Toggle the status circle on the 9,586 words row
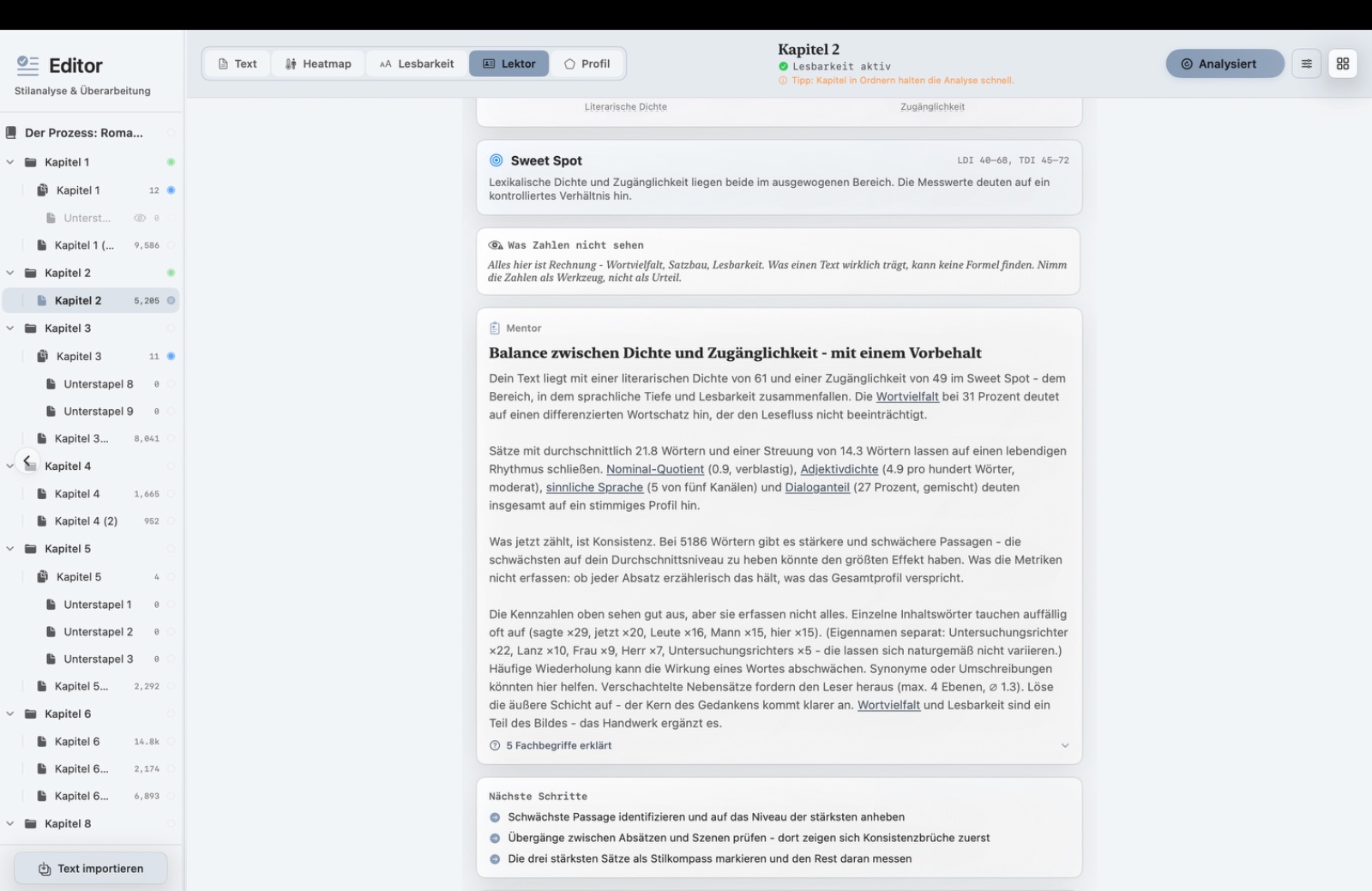 coord(171,245)
